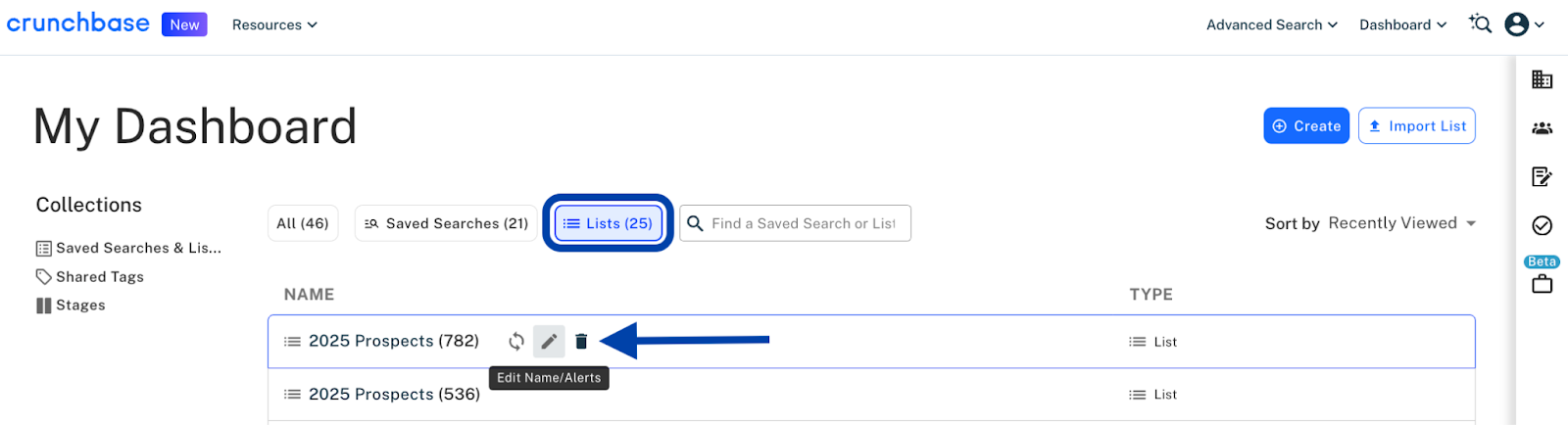Open the Advanced Search dropdown
The image size is (1568, 425).
click(x=1271, y=25)
